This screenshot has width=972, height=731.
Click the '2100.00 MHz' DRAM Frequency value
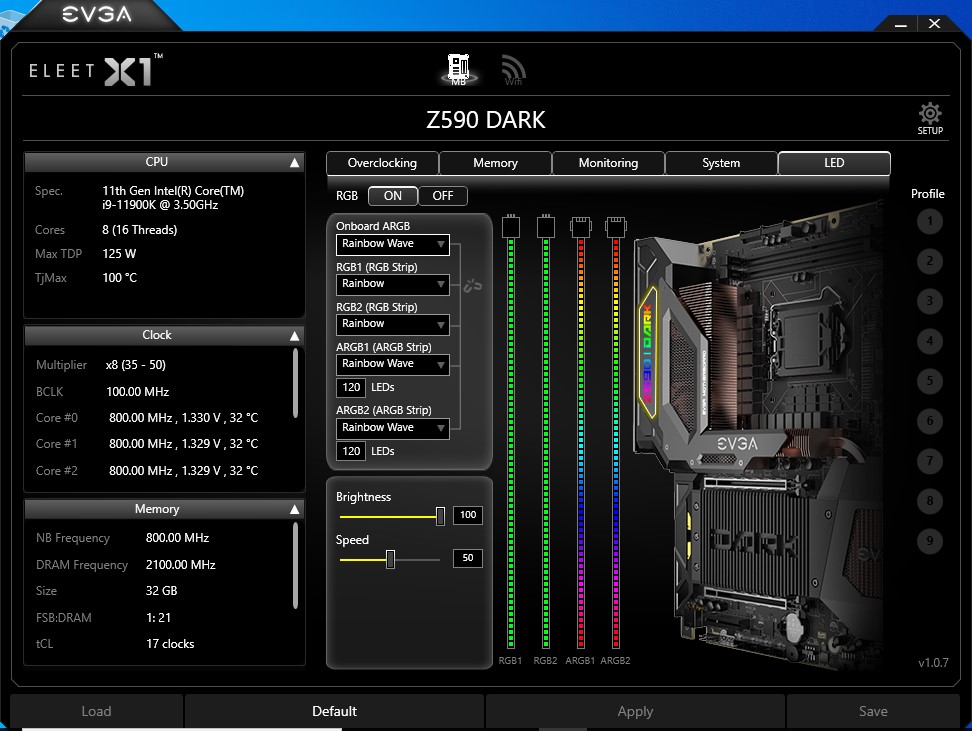(x=180, y=565)
